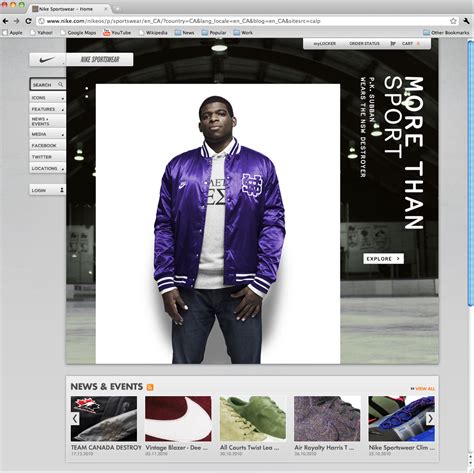The width and height of the screenshot is (474, 473).
Task: Open the Google Maps bookmark
Action: pos(78,33)
